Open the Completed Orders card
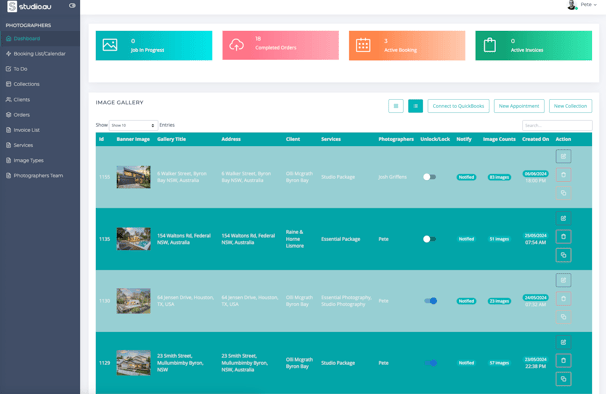Image resolution: width=606 pixels, height=394 pixels. coord(281,46)
